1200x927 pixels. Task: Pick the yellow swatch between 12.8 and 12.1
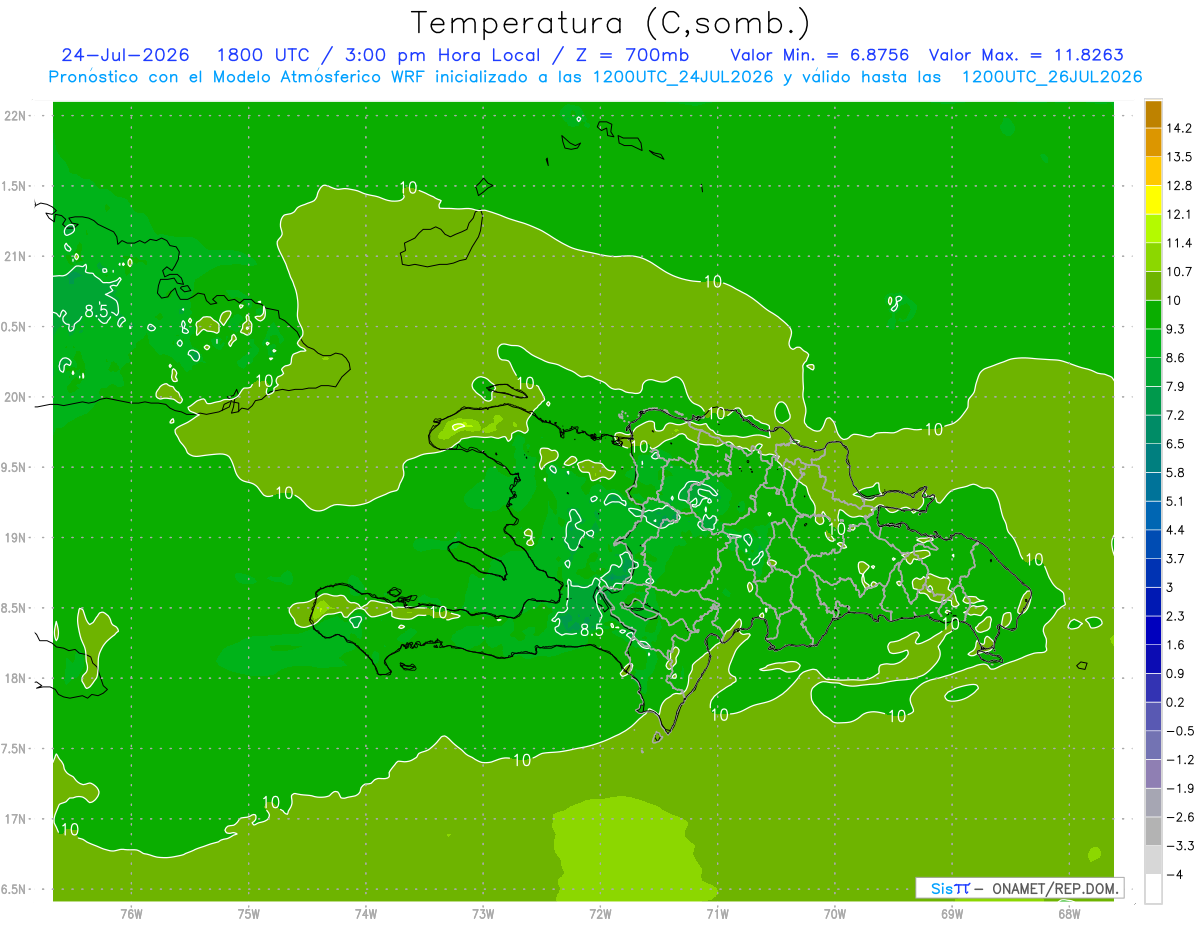tap(1153, 200)
